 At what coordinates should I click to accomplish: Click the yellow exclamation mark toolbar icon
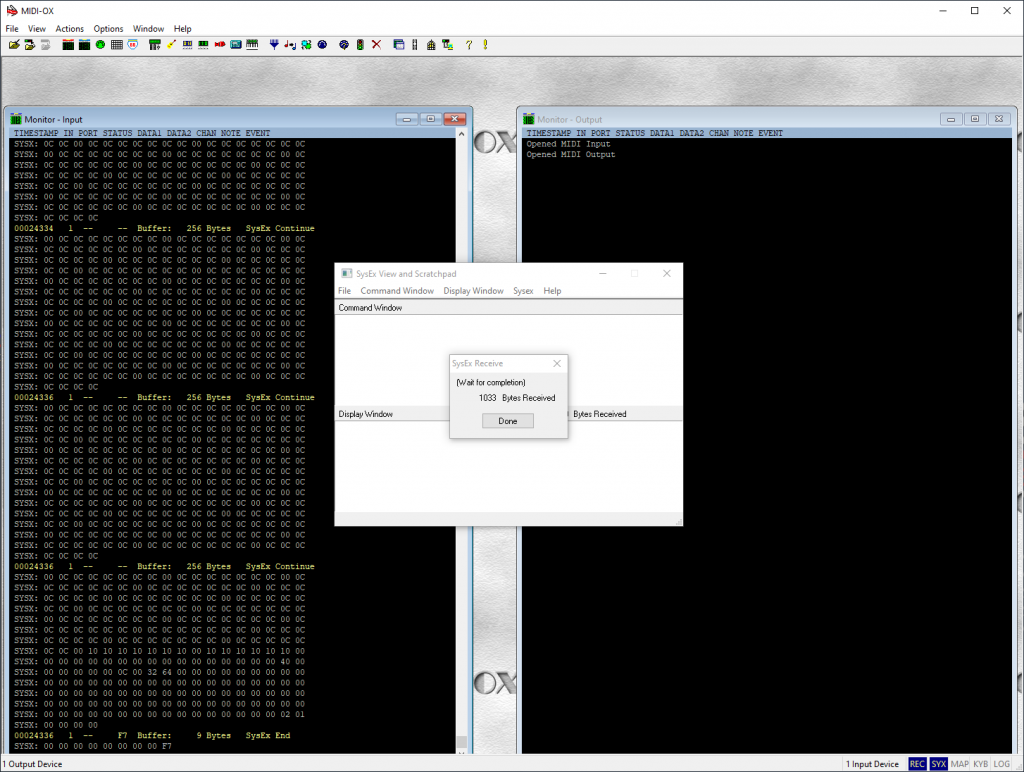click(485, 44)
